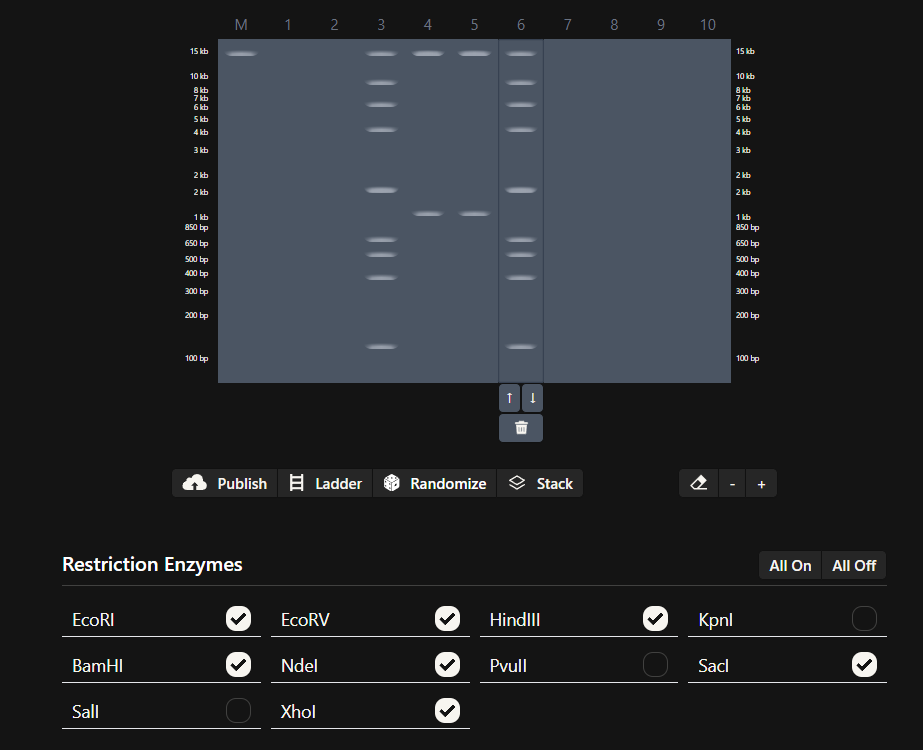
Task: Select the Stack layers icon
Action: (516, 483)
